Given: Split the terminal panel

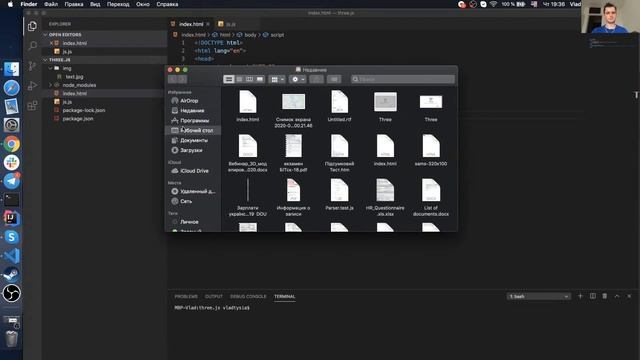Looking at the screenshot, I should click(593, 296).
